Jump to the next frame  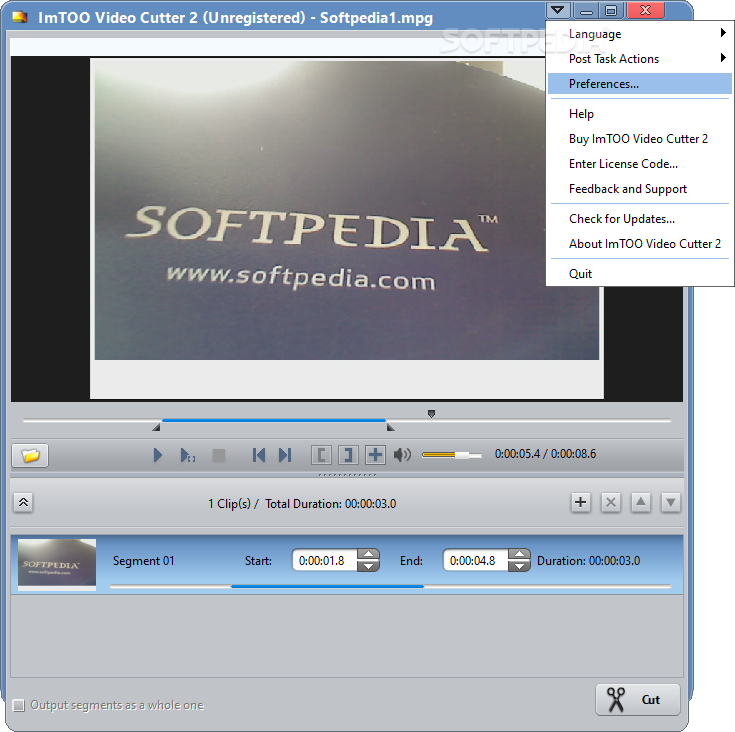285,455
